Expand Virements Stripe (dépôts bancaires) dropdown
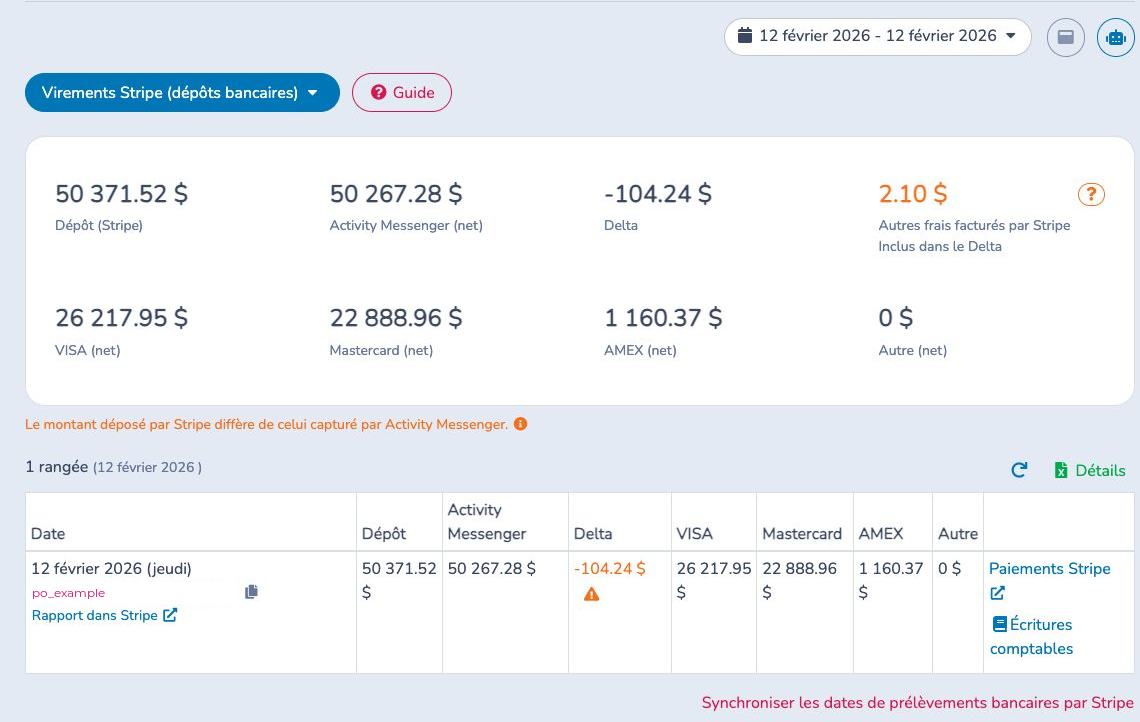The image size is (1140, 722). pos(182,92)
